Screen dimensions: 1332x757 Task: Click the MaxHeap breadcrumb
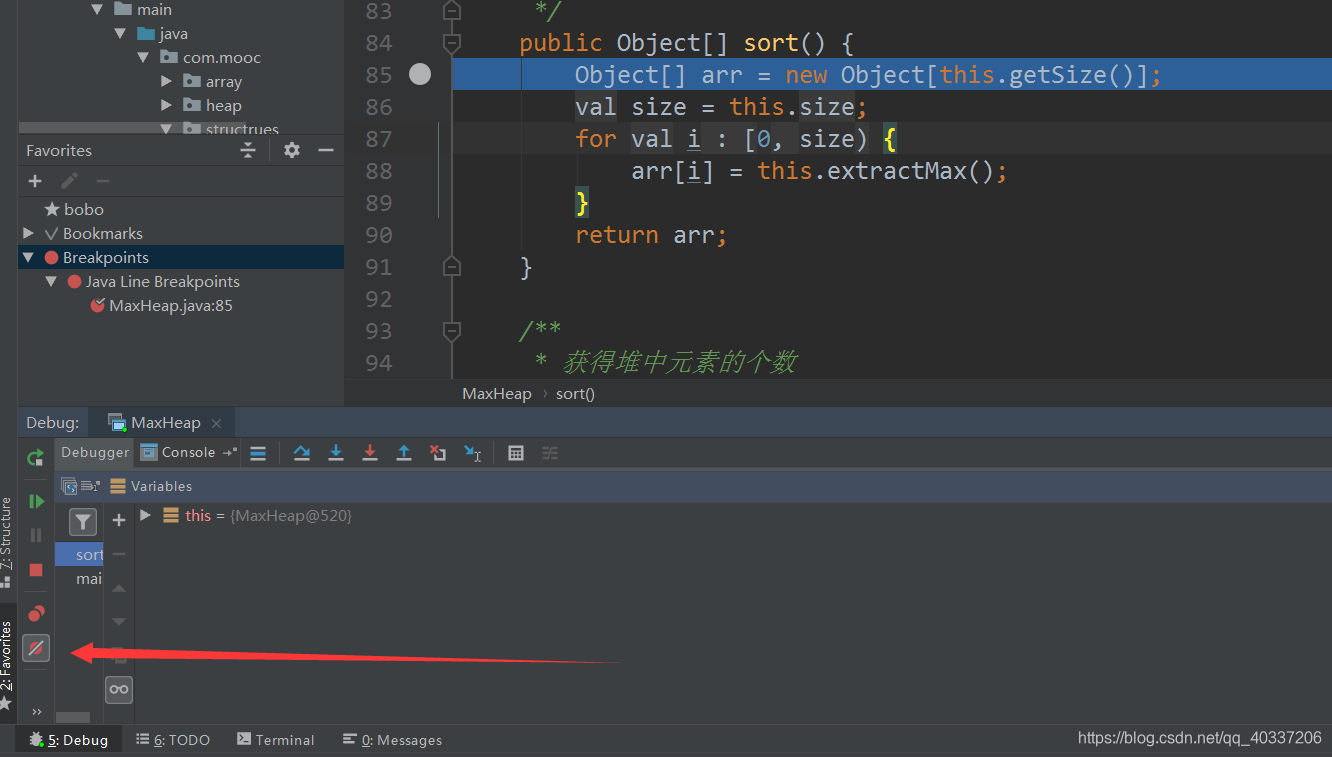[x=497, y=393]
